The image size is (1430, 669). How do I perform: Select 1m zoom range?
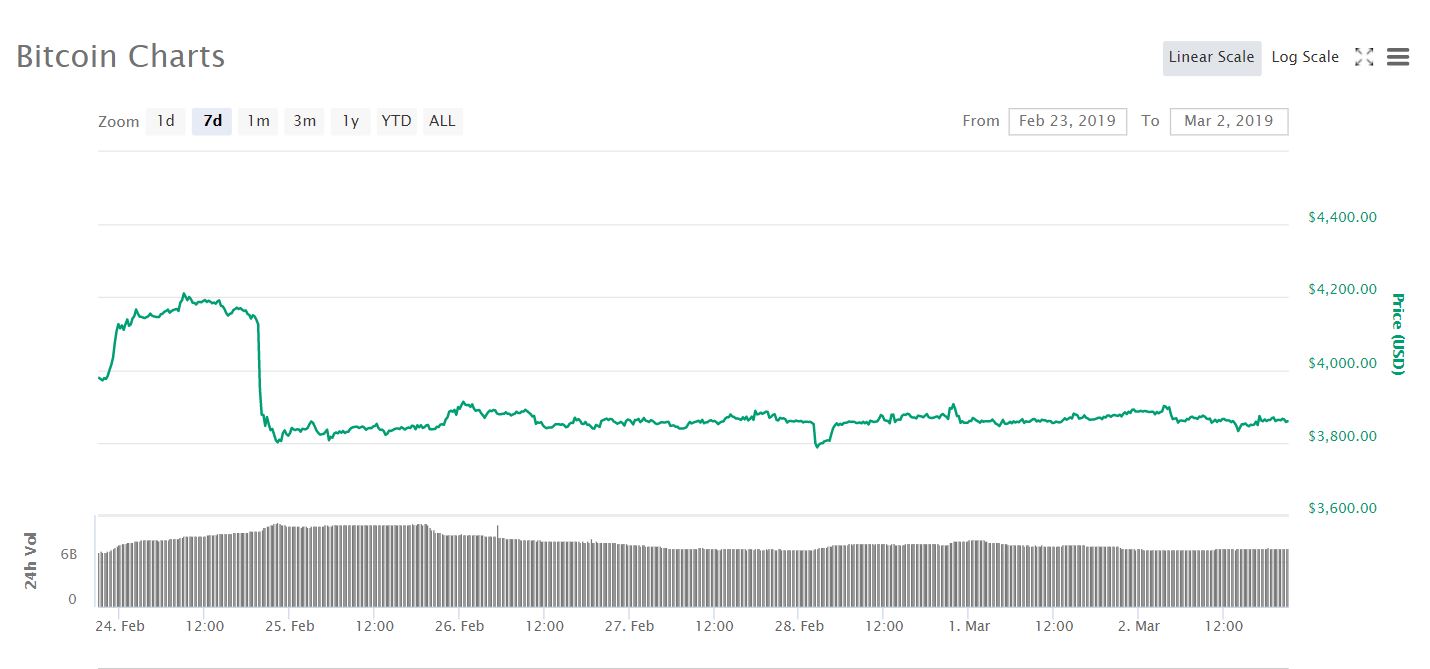pyautogui.click(x=258, y=121)
